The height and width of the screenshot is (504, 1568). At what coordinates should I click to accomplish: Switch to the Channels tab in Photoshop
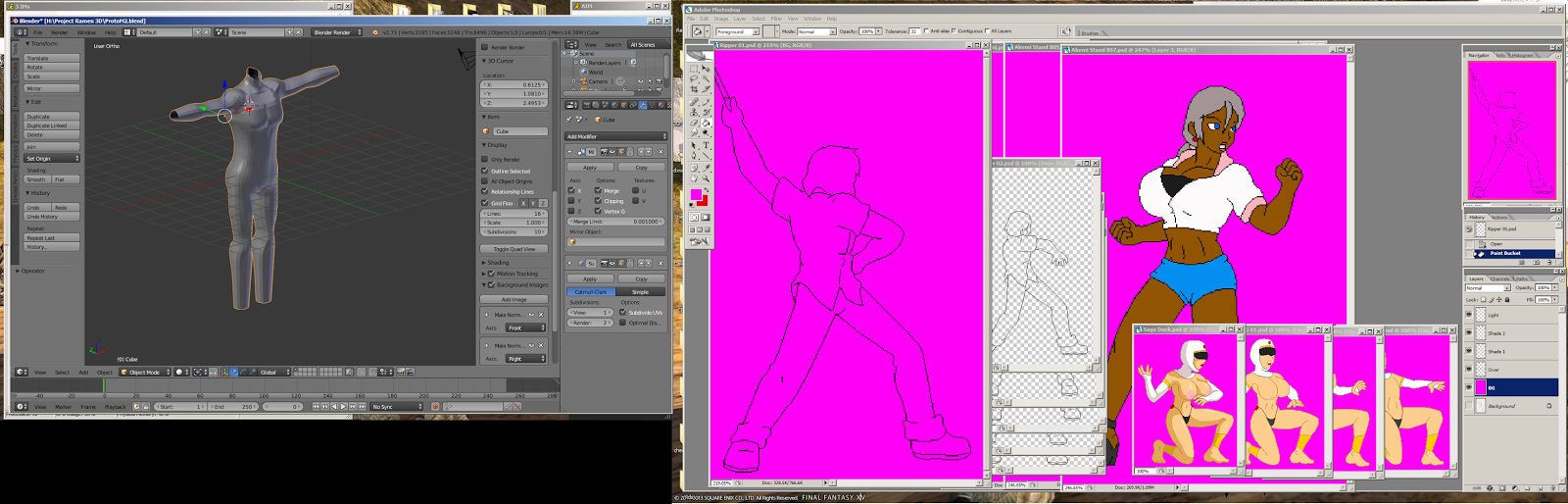(1499, 278)
